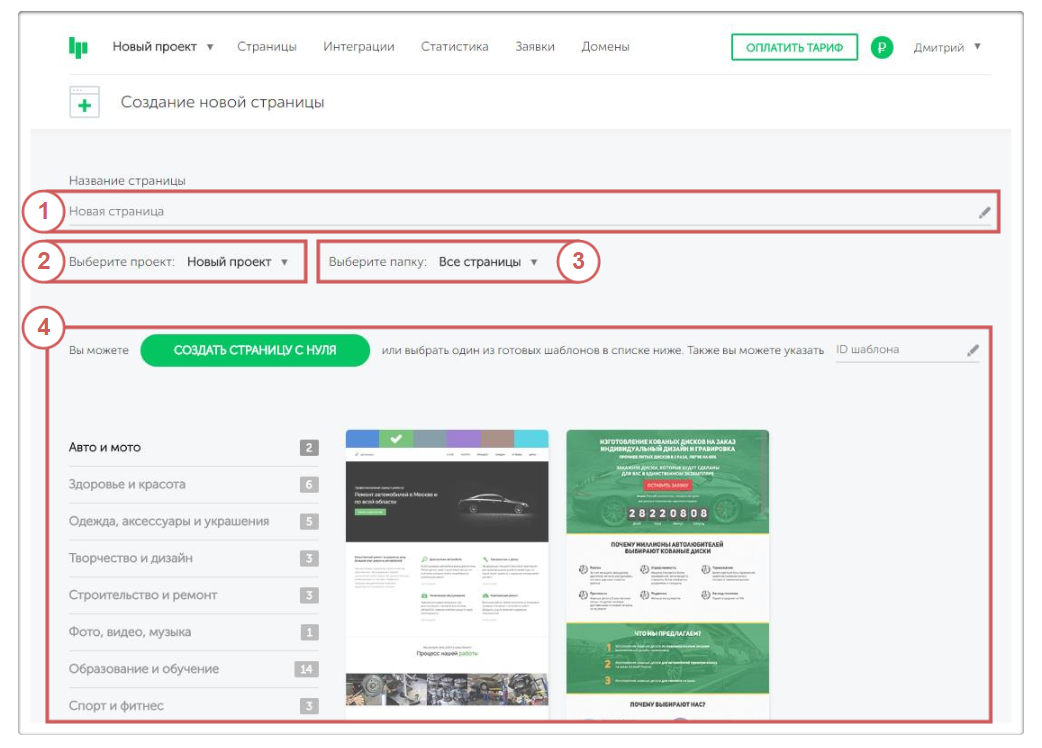The image size is (1042, 748).
Task: Switch to the Статистика section
Action: (x=454, y=47)
